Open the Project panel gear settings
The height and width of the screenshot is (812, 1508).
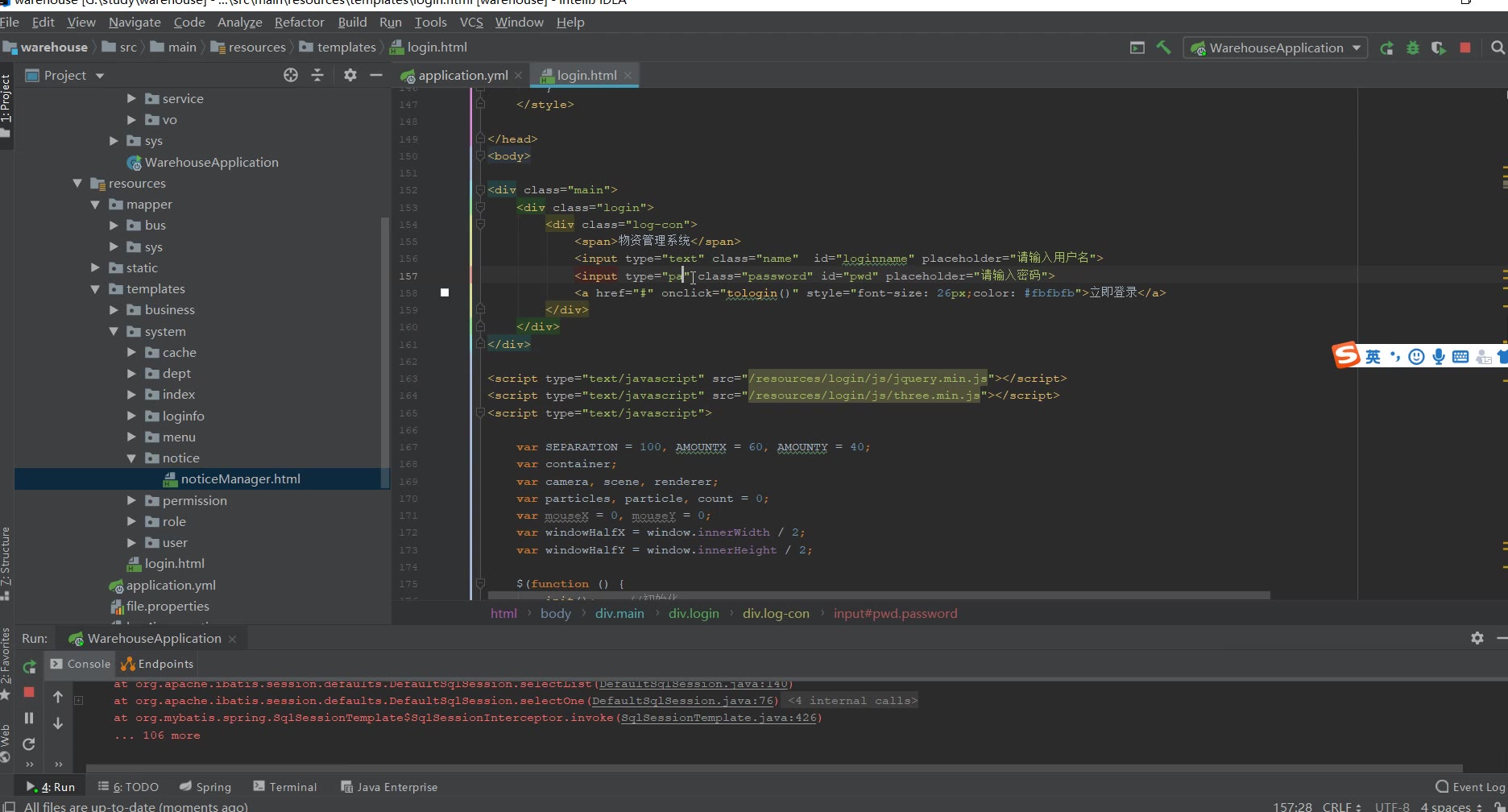pos(350,75)
